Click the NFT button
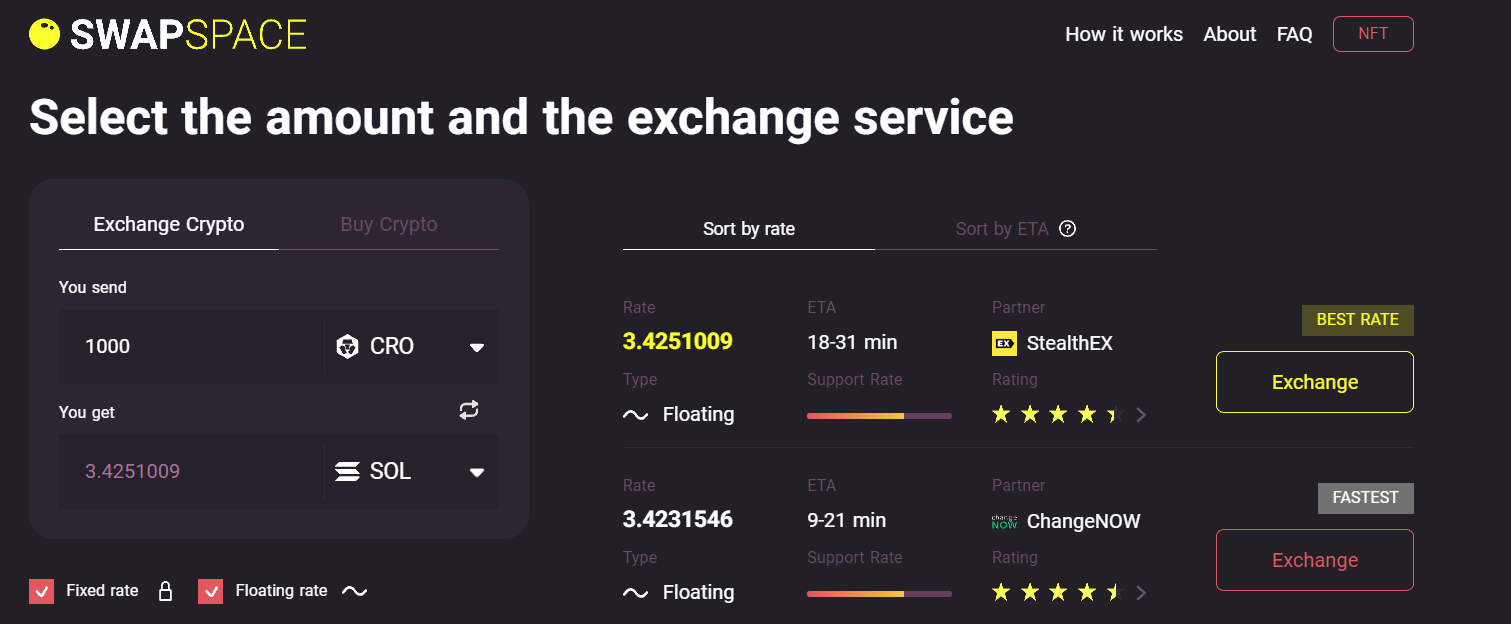 [1373, 34]
